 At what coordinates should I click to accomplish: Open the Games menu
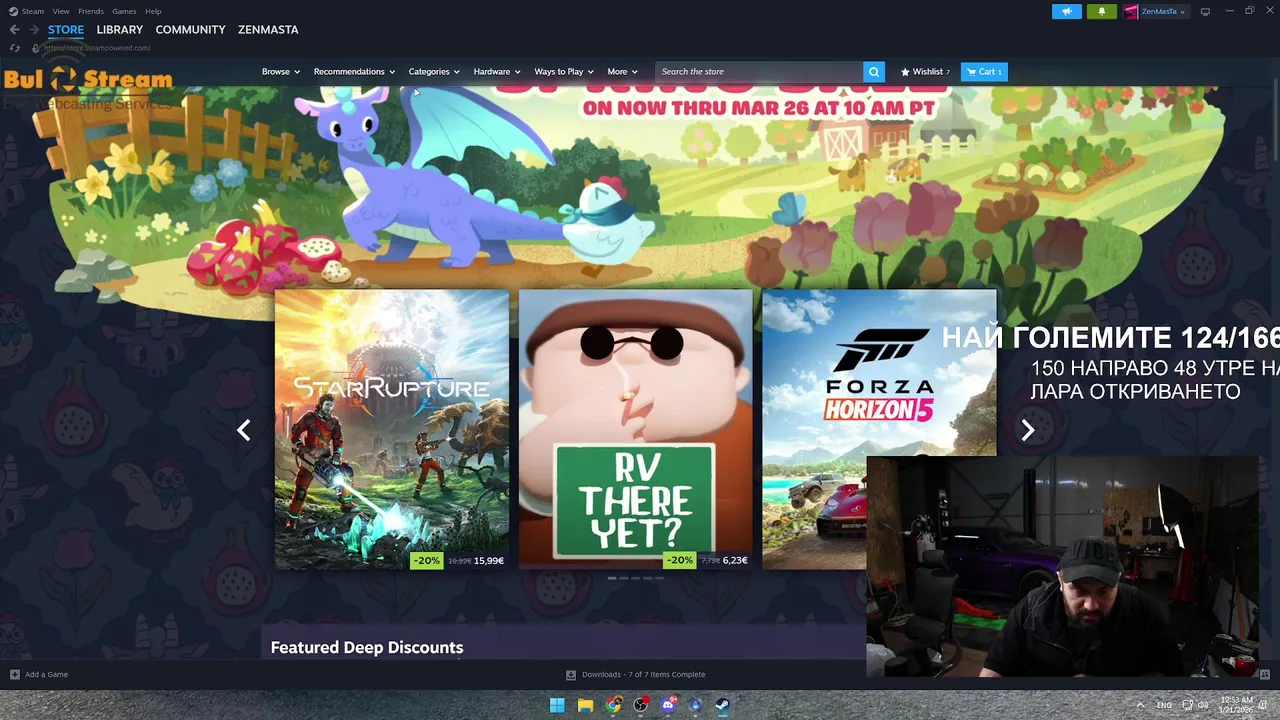pyautogui.click(x=124, y=11)
